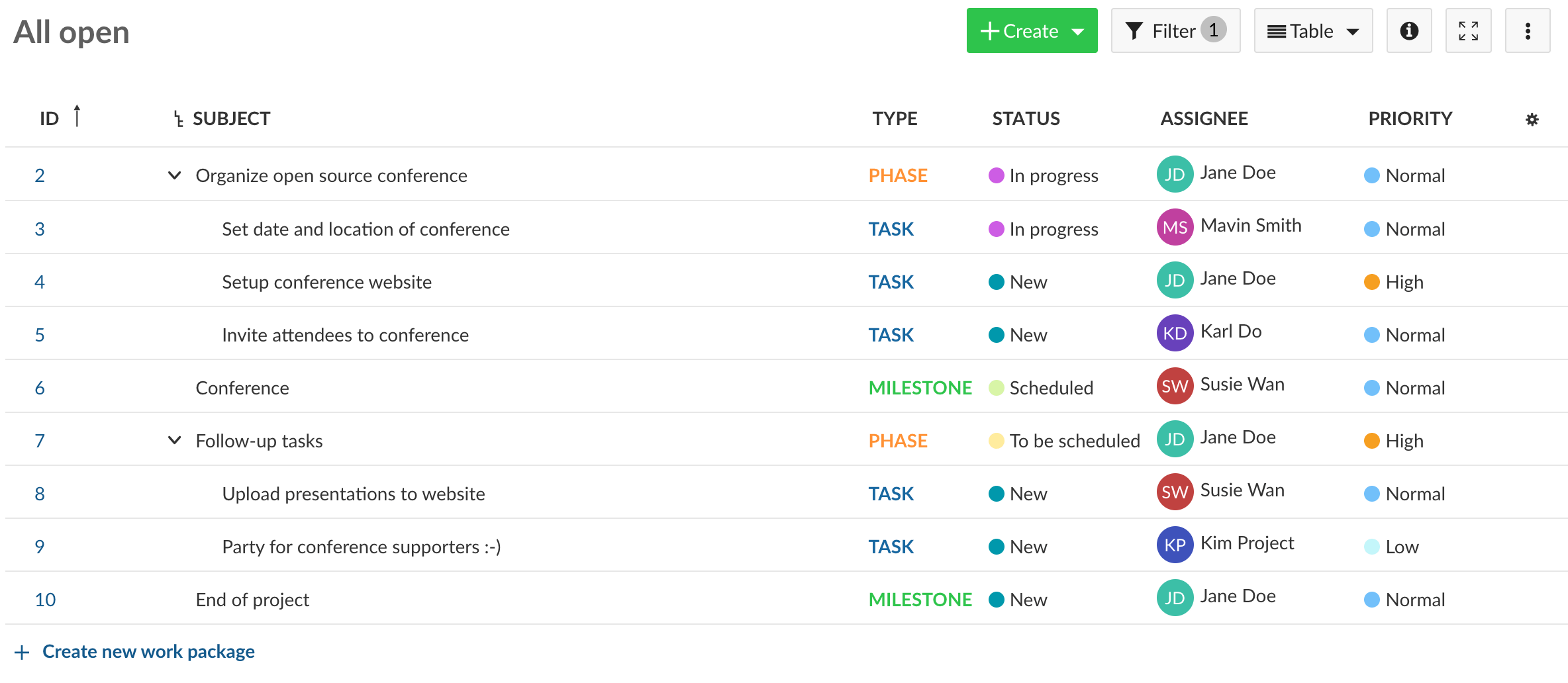1568x683 pixels.
Task: Click Susie Wan's avatar on Conference row
Action: pos(1175,387)
